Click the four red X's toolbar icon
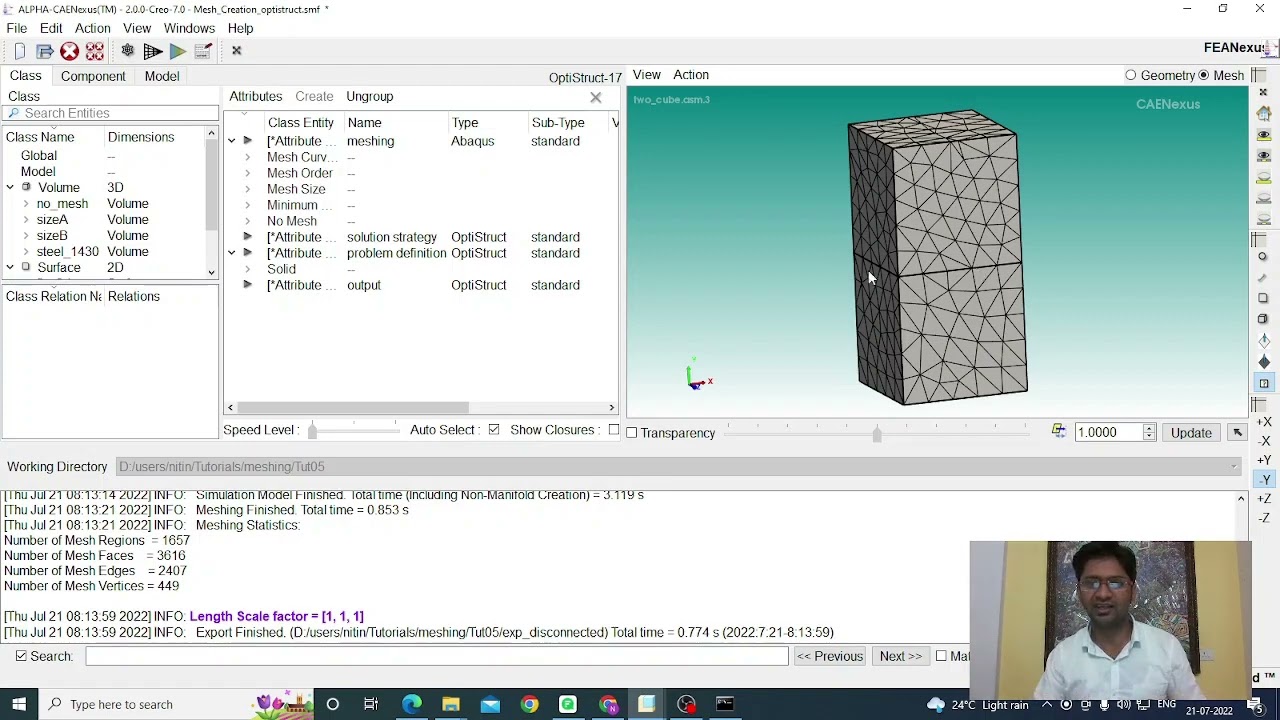The height and width of the screenshot is (720, 1280). pos(95,51)
